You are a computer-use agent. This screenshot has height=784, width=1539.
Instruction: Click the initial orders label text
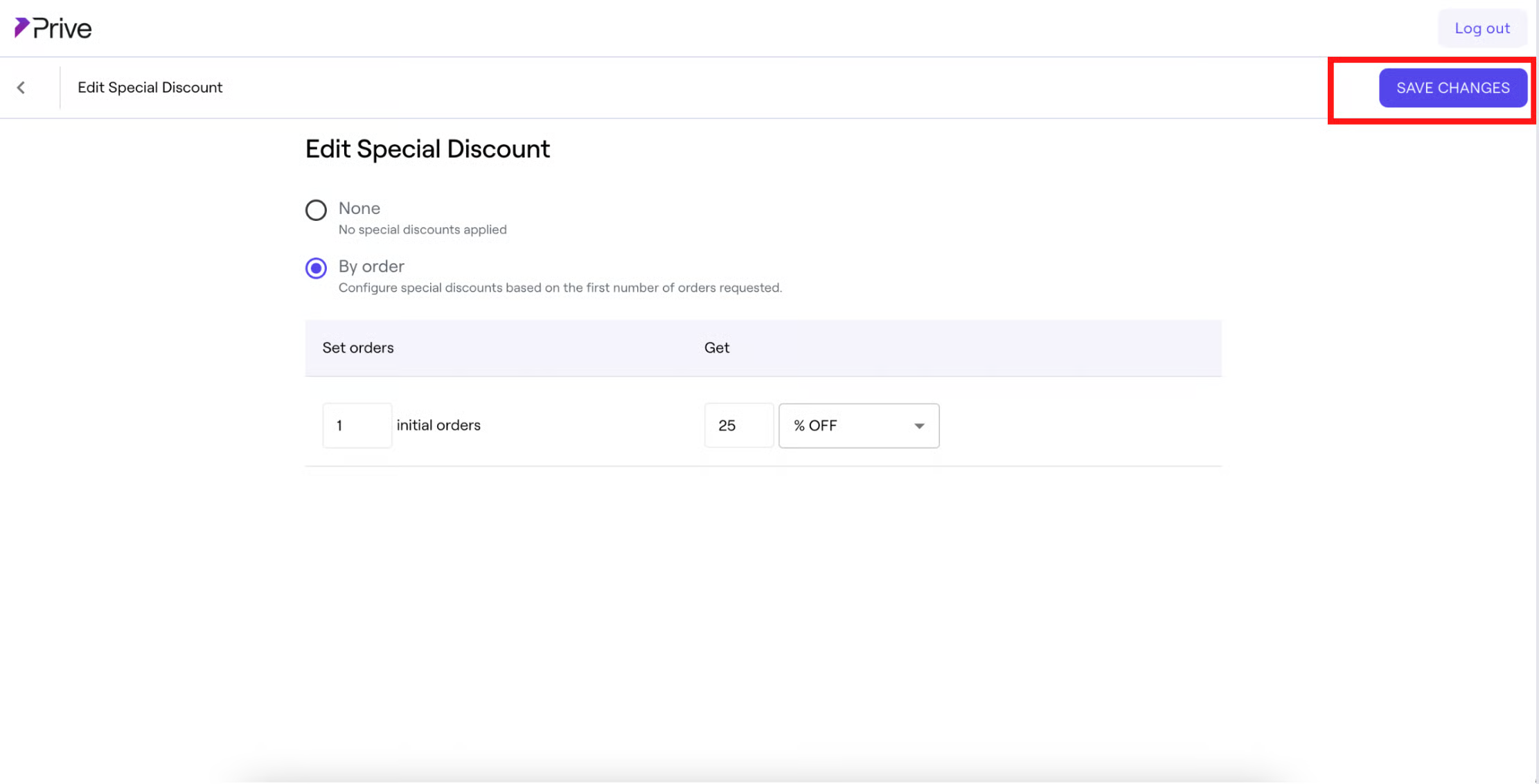pyautogui.click(x=438, y=425)
